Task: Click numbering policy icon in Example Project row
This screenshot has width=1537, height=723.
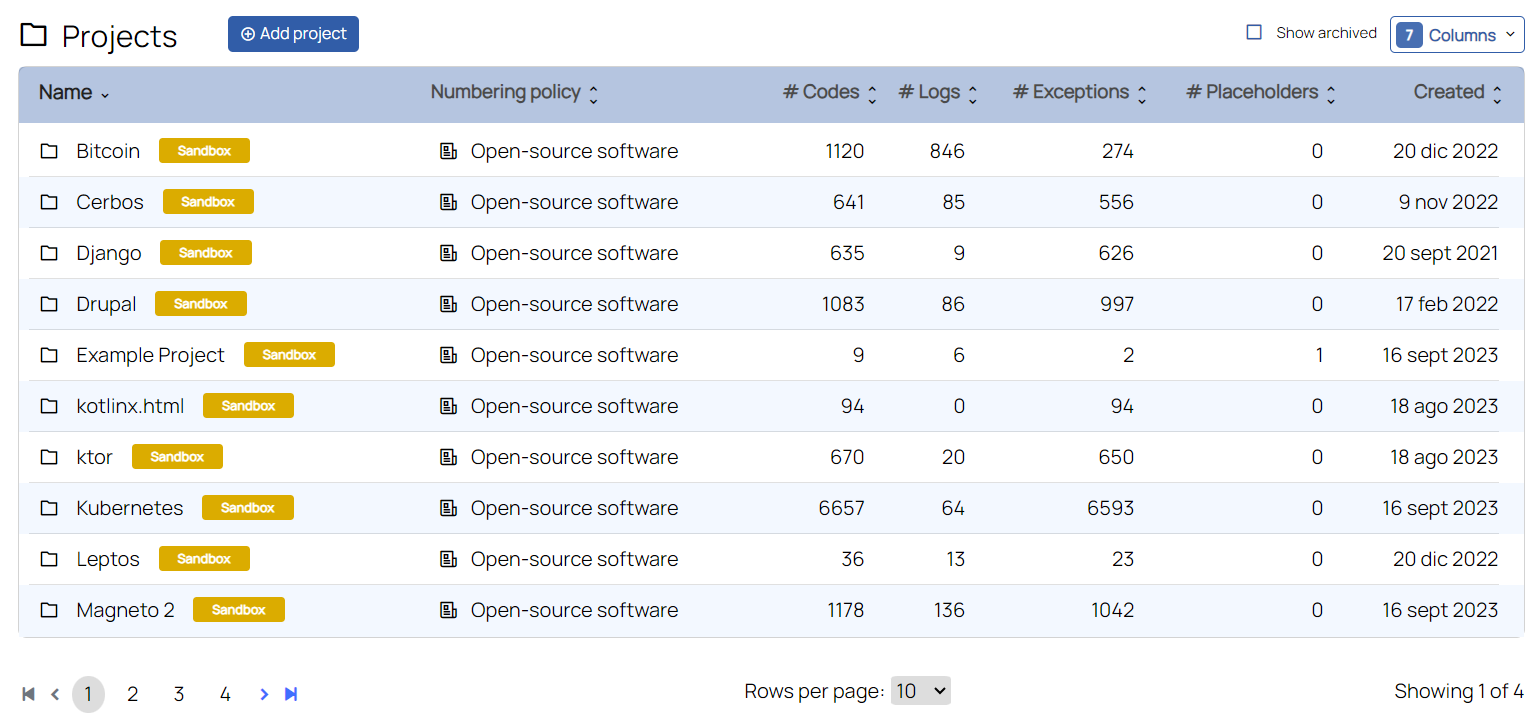Action: point(449,355)
